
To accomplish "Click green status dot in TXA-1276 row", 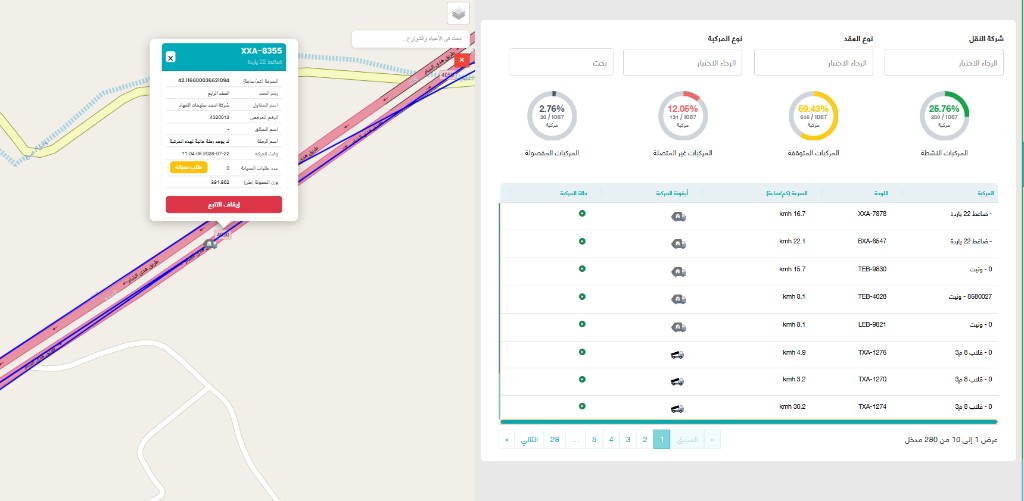I will 582,352.
